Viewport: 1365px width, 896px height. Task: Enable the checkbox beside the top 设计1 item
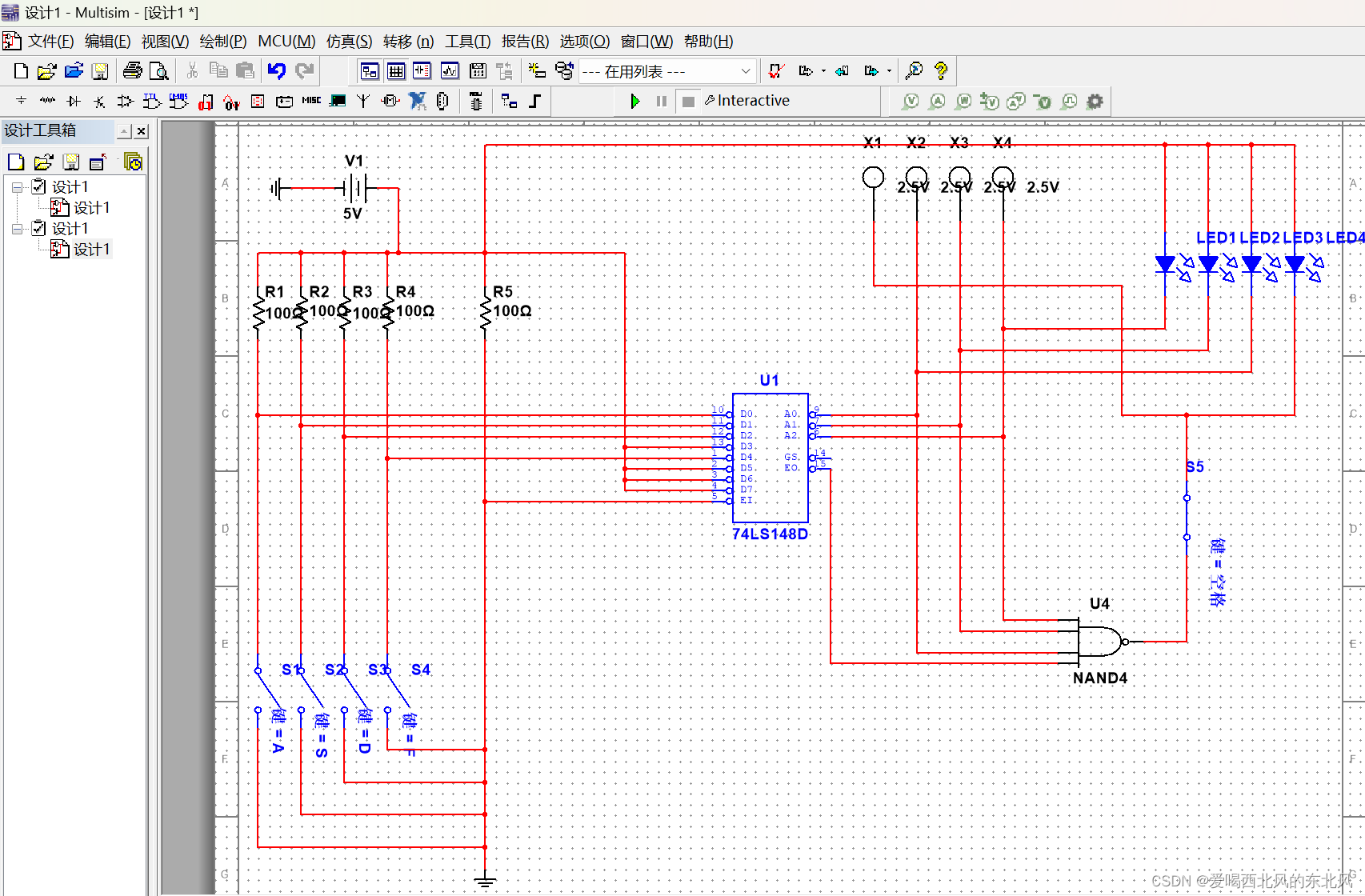38,186
